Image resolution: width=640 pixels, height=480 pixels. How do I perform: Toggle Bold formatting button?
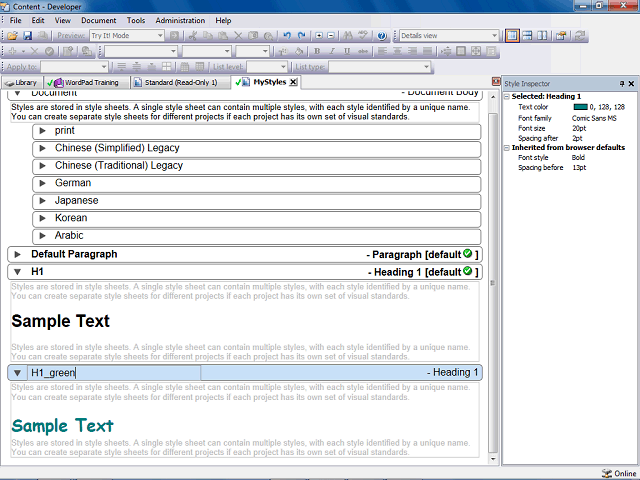click(317, 51)
